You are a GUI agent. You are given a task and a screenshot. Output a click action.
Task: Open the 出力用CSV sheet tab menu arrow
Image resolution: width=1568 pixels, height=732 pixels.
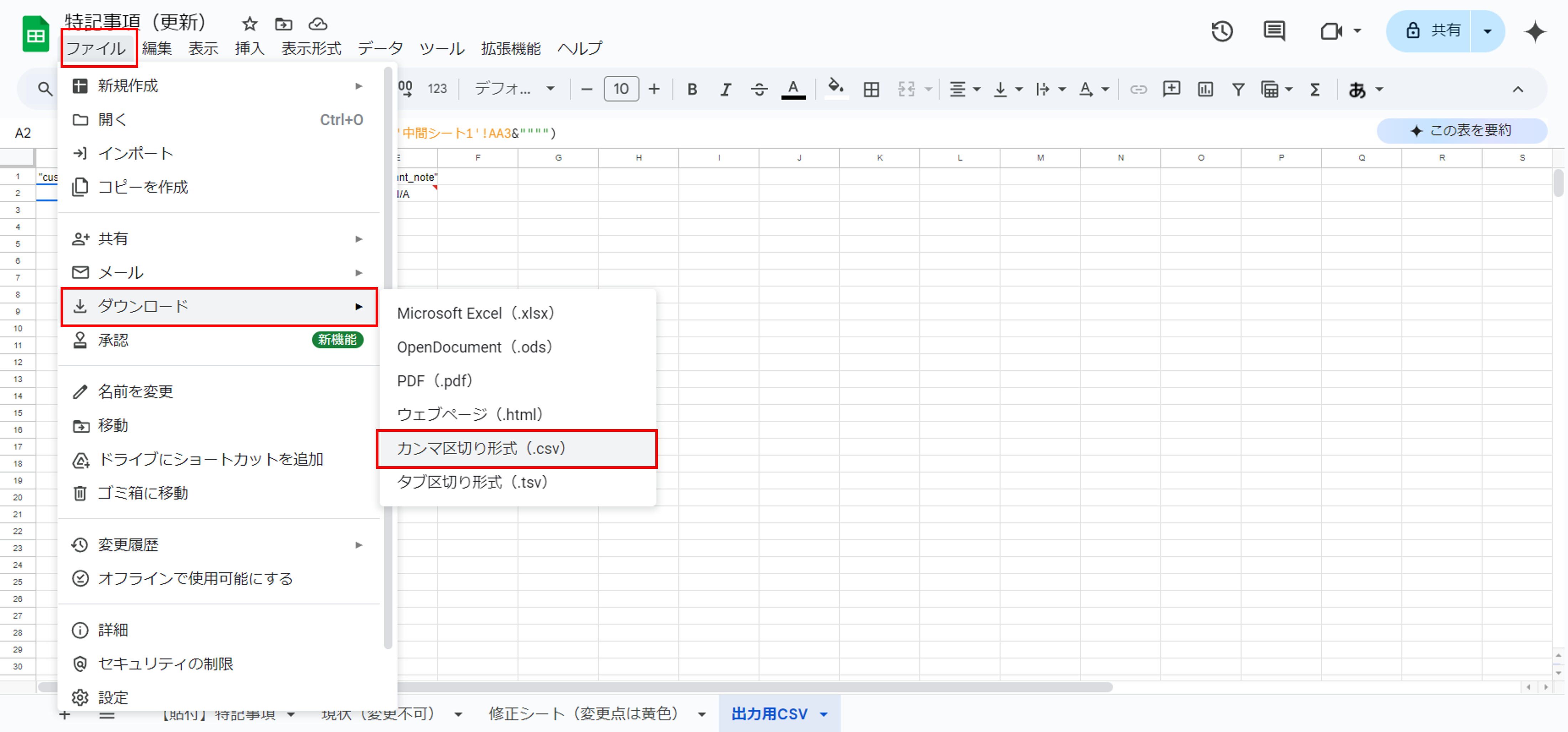pyautogui.click(x=824, y=714)
